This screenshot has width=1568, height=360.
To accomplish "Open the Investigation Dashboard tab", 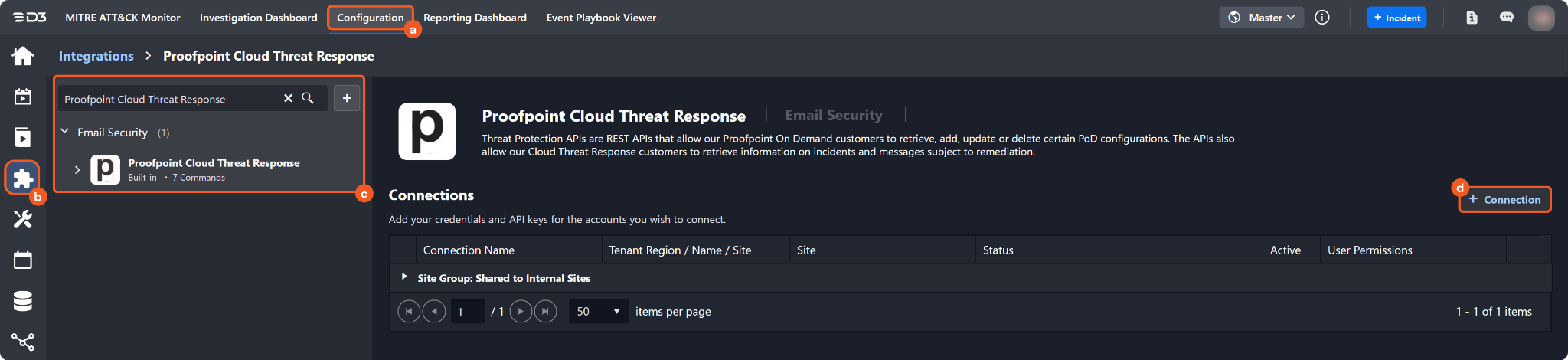I will 258,18.
